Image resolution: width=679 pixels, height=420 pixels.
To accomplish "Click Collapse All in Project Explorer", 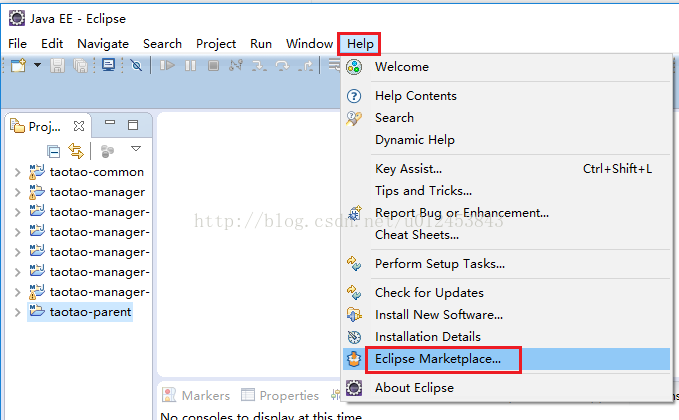I will pyautogui.click(x=54, y=152).
